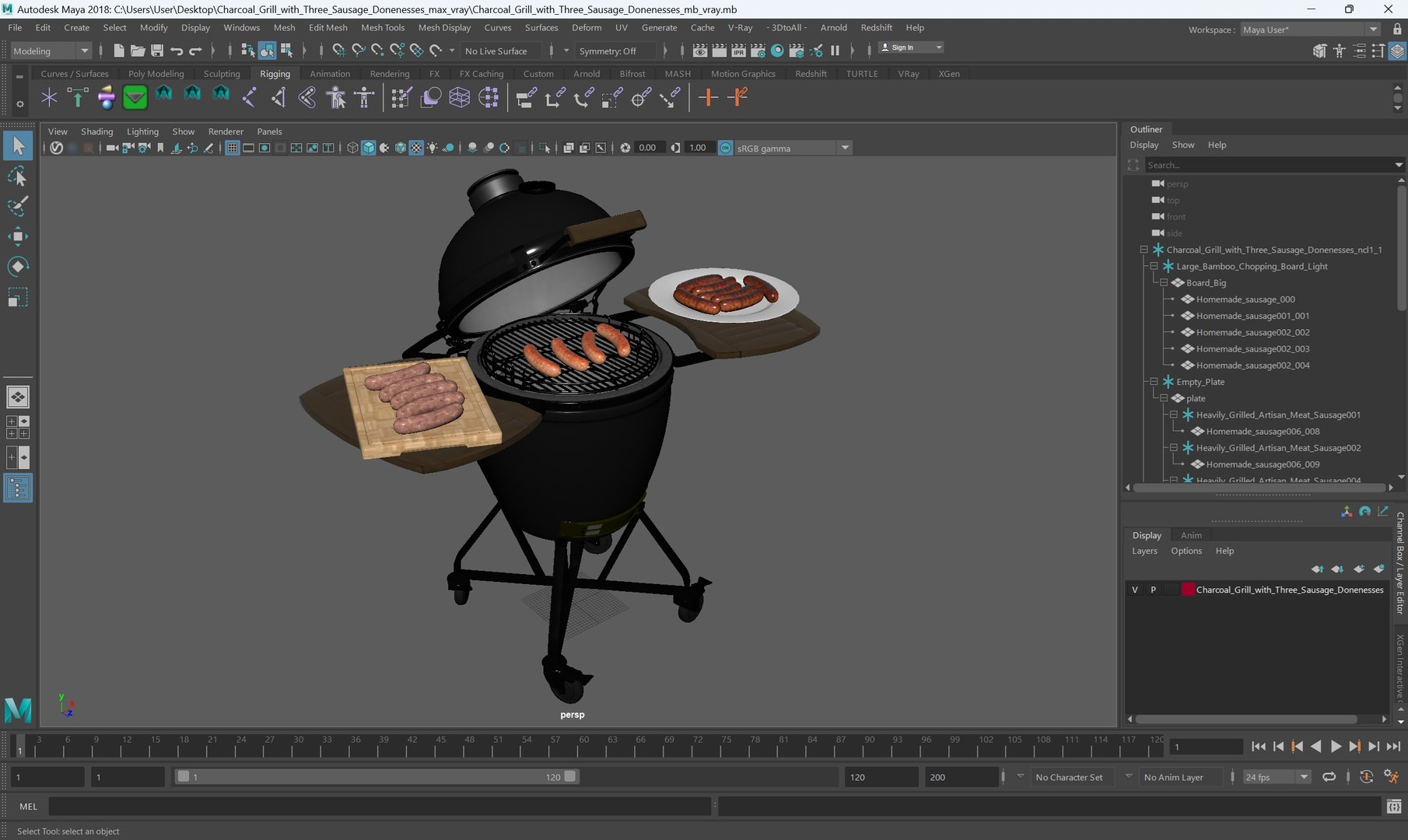Open the 24 fps frame rate dropdown
The width and height of the screenshot is (1408, 840).
(1277, 777)
